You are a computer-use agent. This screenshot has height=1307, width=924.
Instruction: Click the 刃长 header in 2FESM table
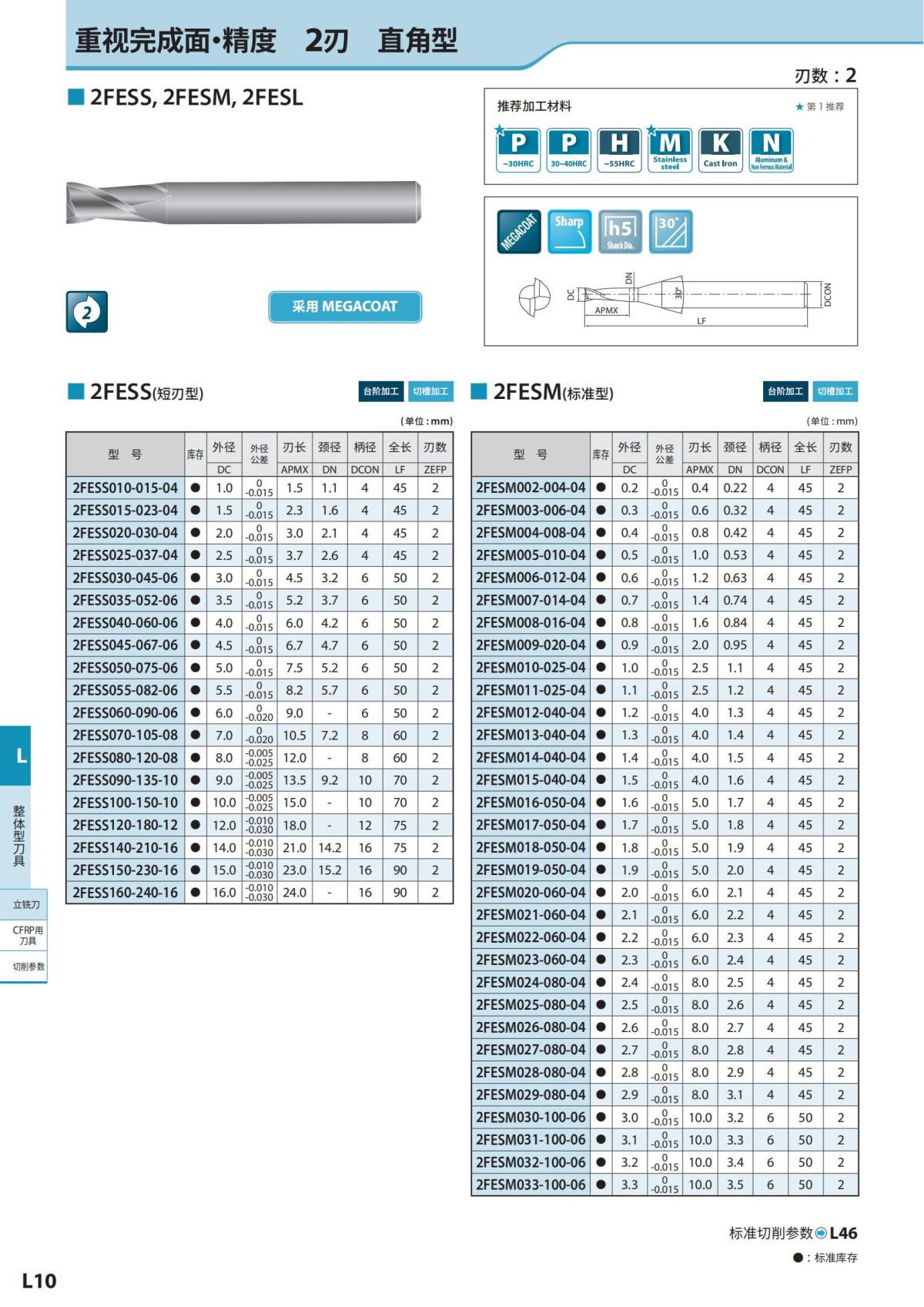pos(700,447)
